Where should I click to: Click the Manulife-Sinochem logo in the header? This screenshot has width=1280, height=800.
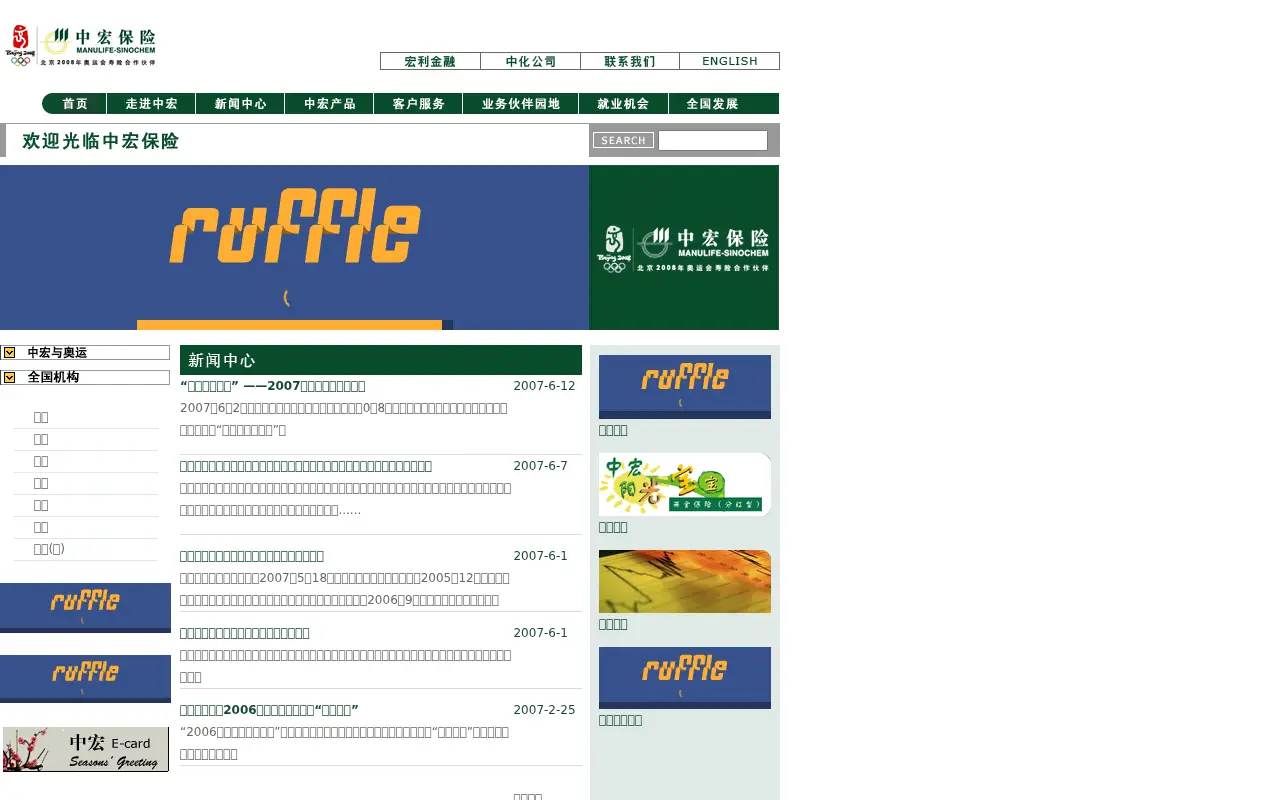tap(81, 46)
